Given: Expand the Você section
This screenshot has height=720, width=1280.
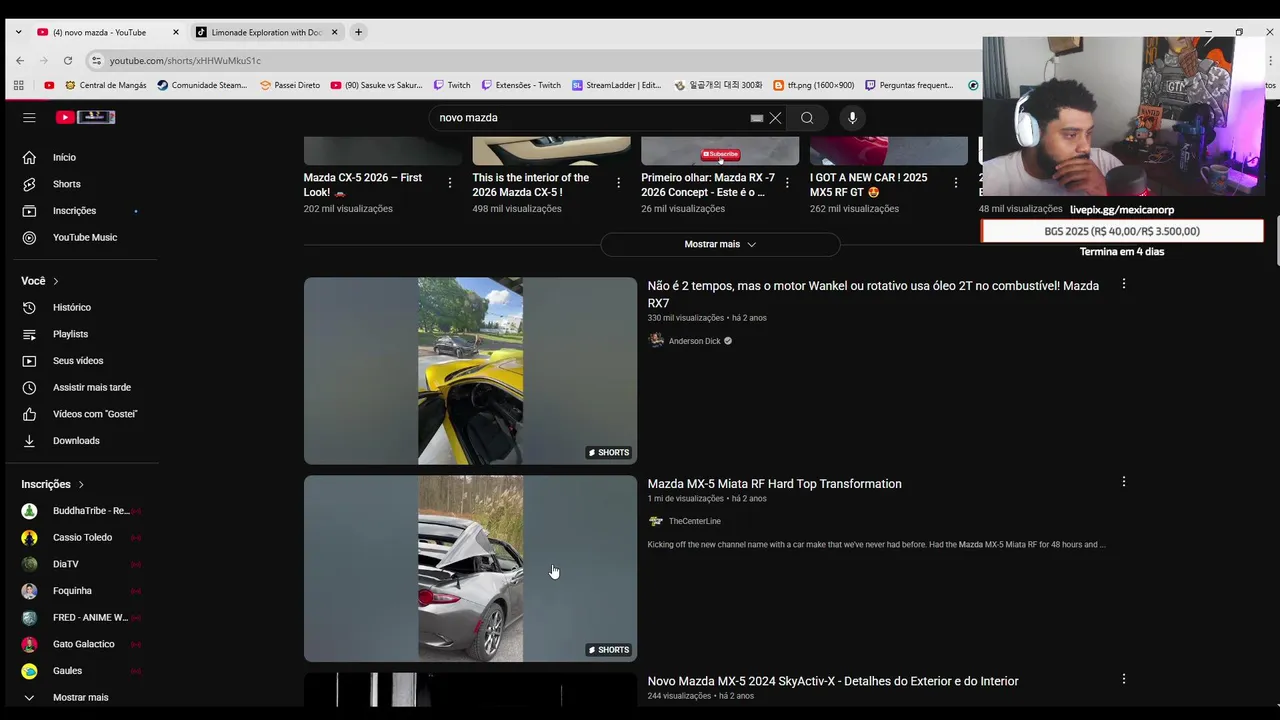Looking at the screenshot, I should [40, 281].
